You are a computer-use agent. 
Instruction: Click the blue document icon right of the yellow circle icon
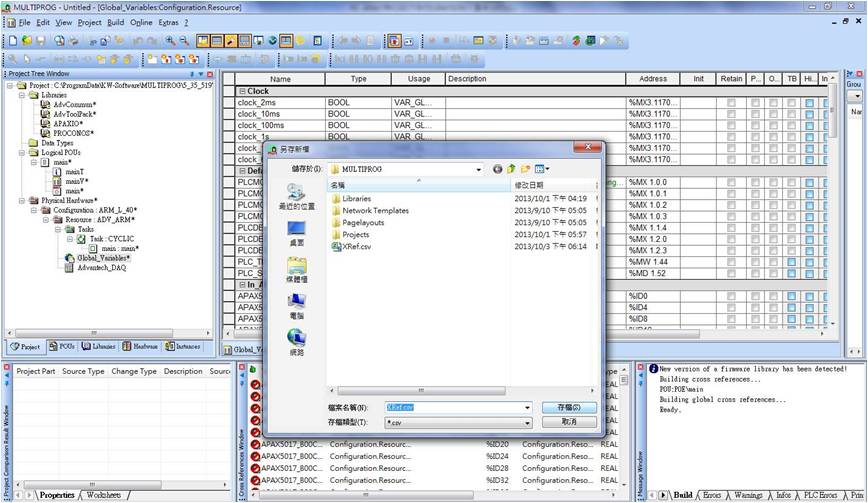[318, 41]
